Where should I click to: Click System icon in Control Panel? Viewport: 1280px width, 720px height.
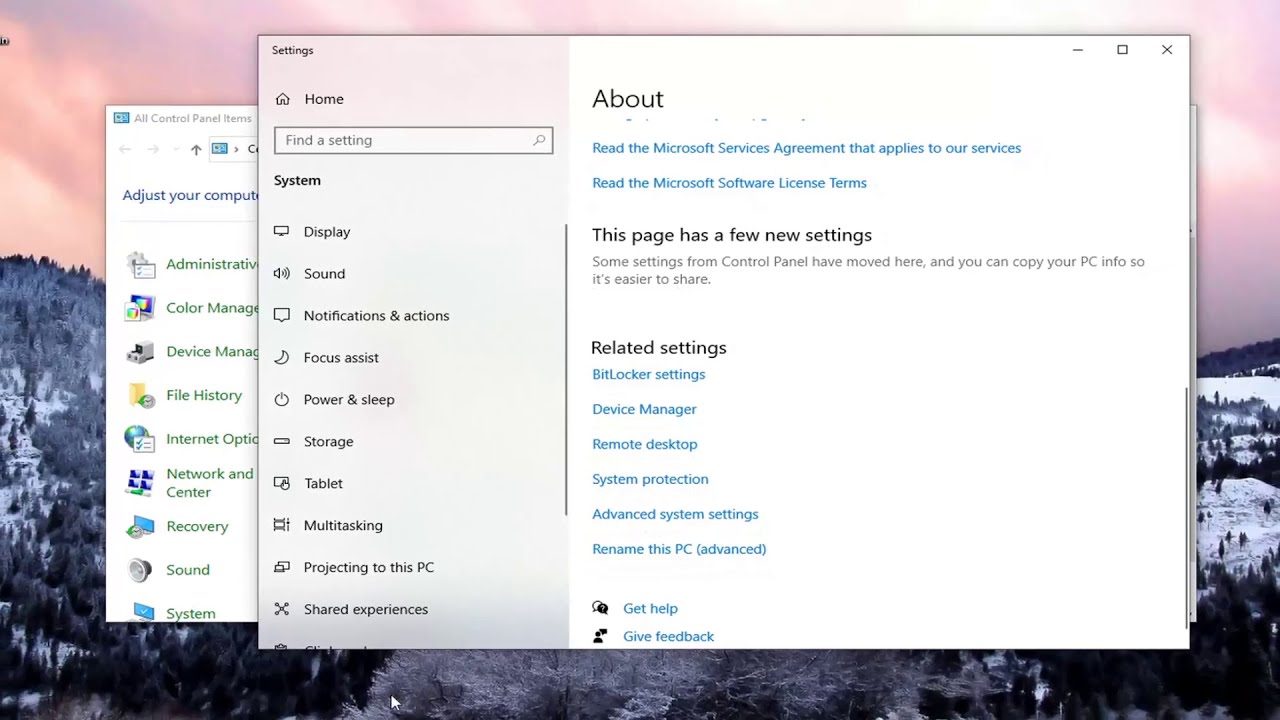click(x=141, y=611)
